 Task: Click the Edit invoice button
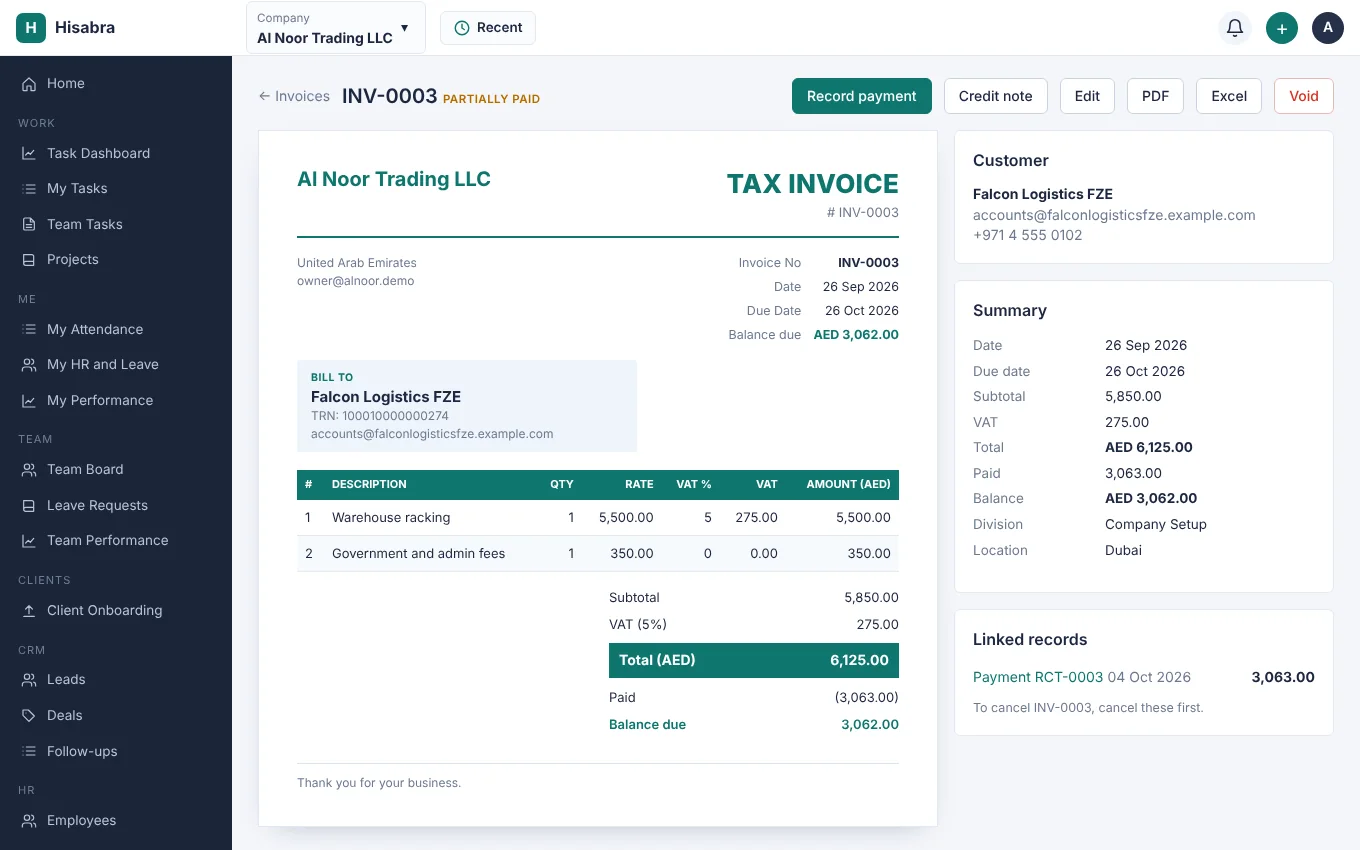pyautogui.click(x=1087, y=96)
